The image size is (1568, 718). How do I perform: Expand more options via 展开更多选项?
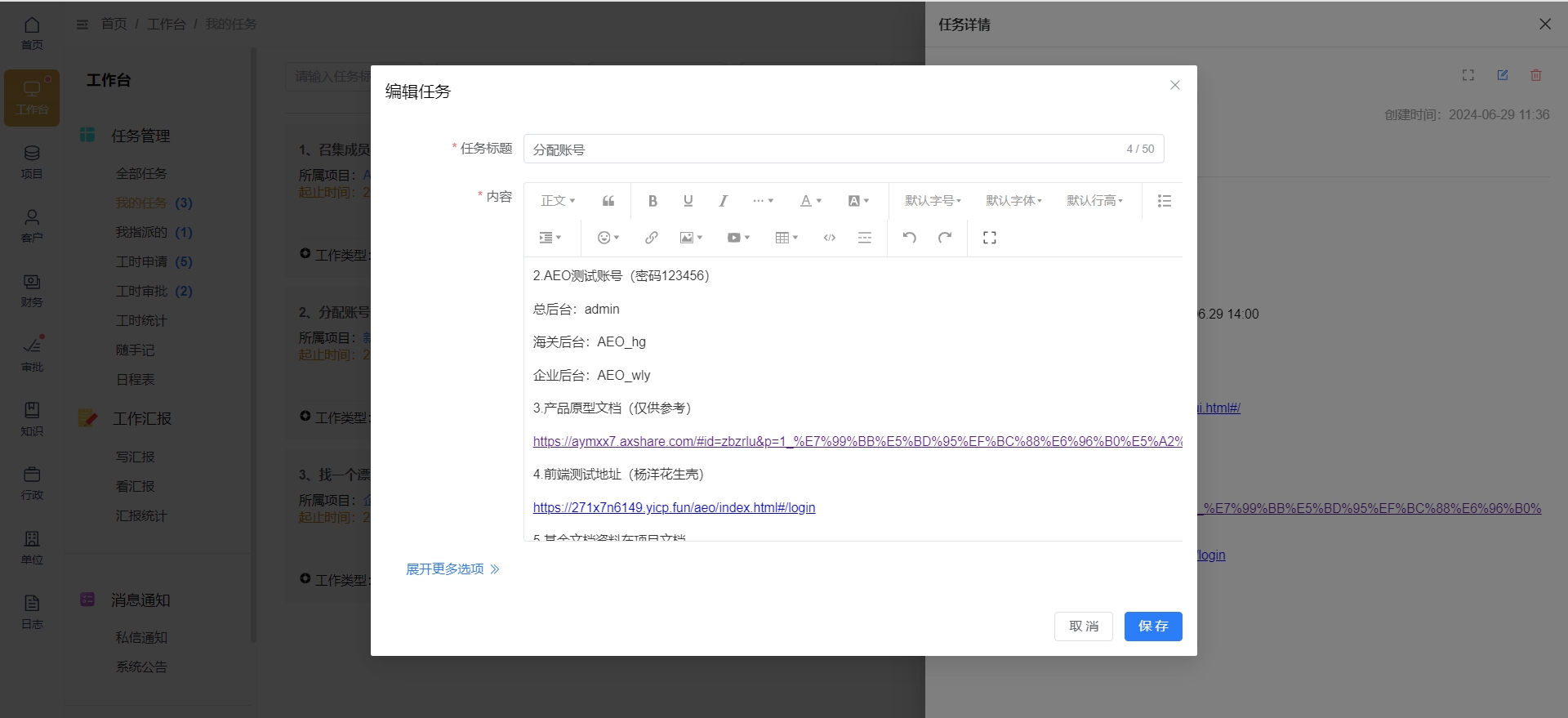tap(452, 569)
